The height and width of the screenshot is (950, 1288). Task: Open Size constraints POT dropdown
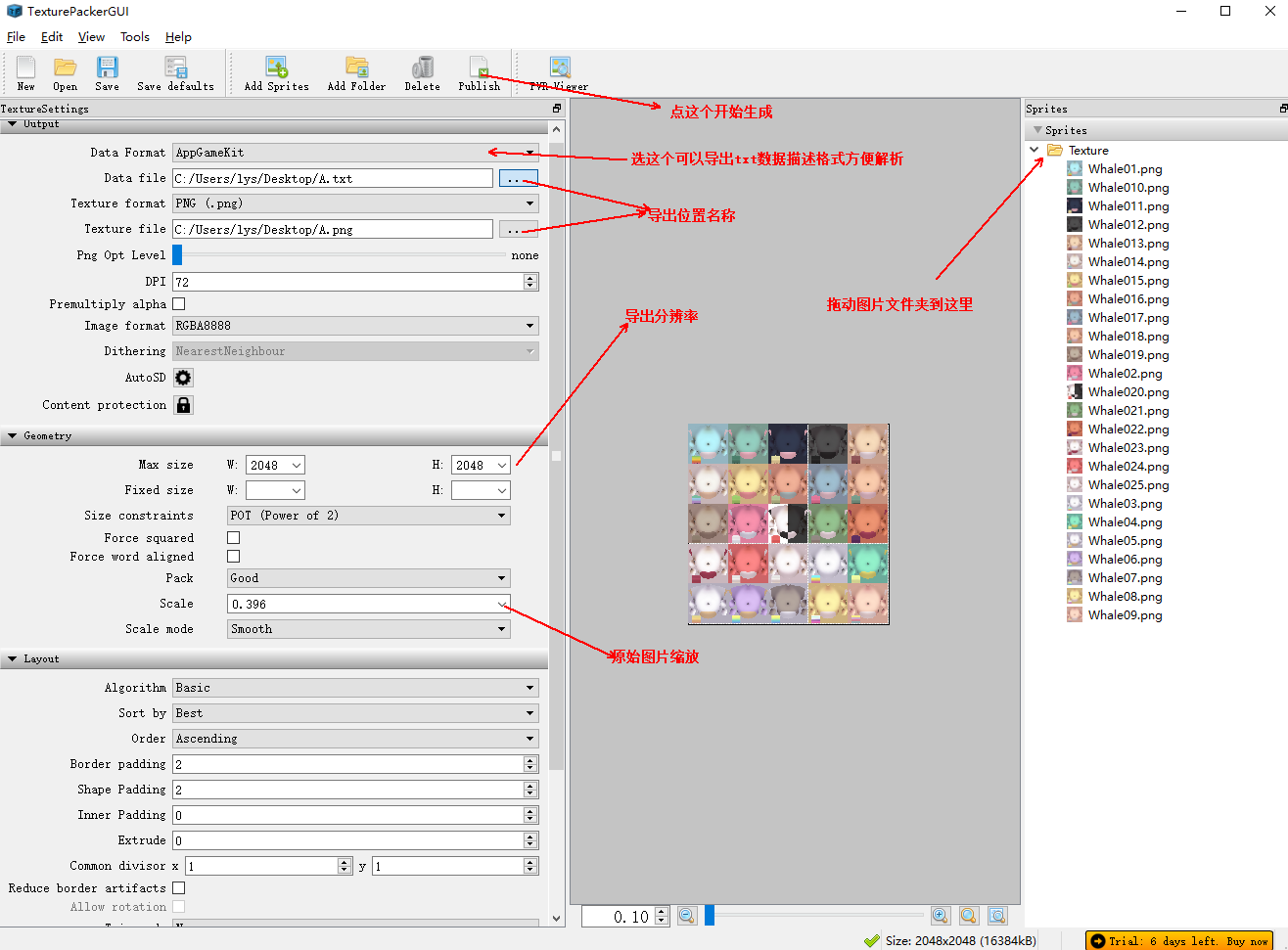click(x=369, y=516)
